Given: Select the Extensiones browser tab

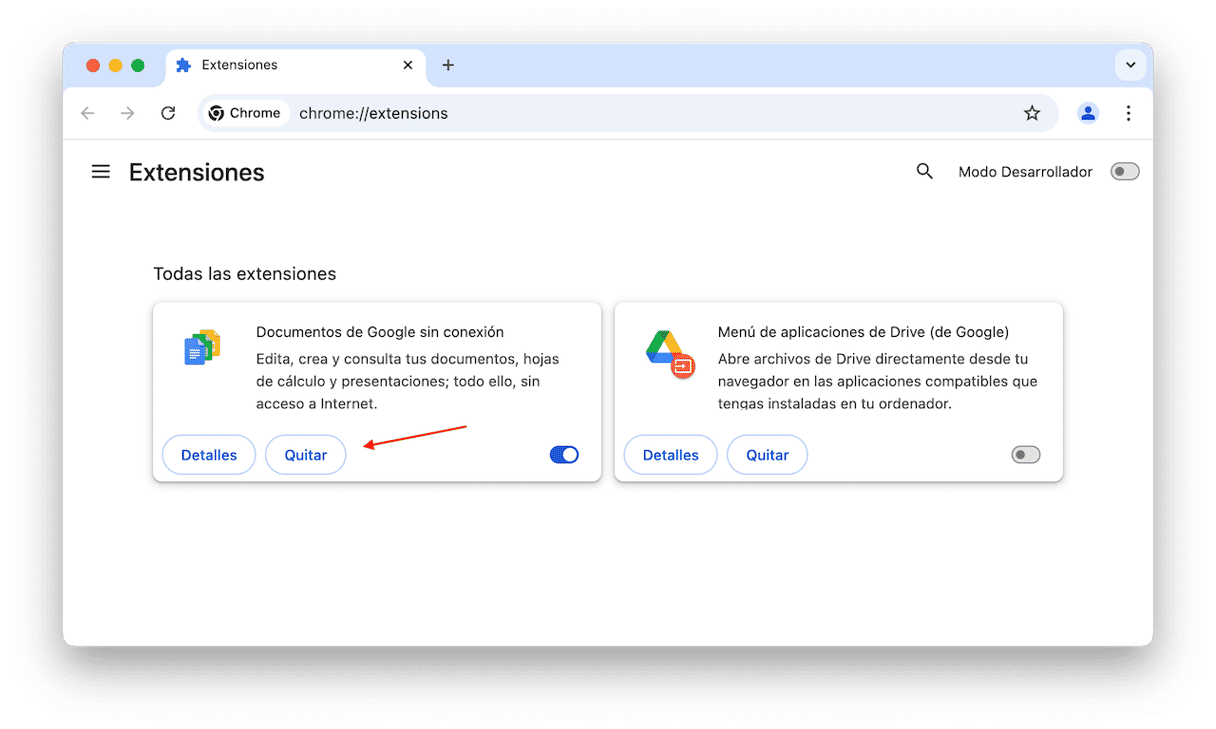Looking at the screenshot, I should pos(296,65).
